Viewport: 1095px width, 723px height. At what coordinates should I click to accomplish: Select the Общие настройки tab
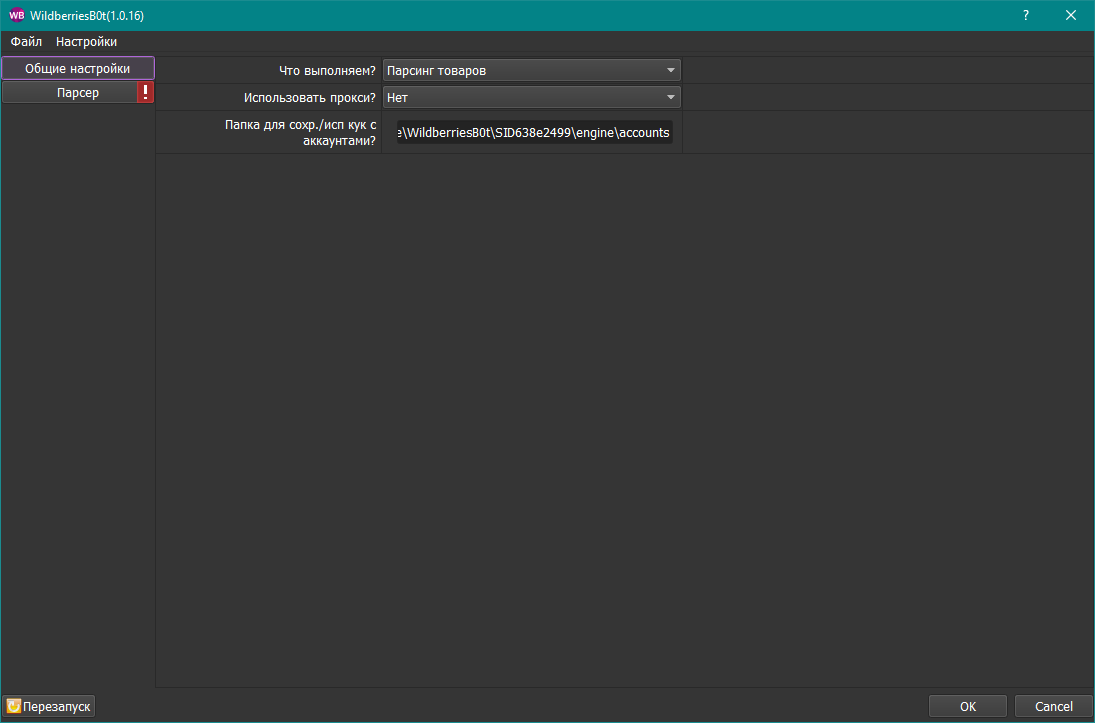[78, 68]
